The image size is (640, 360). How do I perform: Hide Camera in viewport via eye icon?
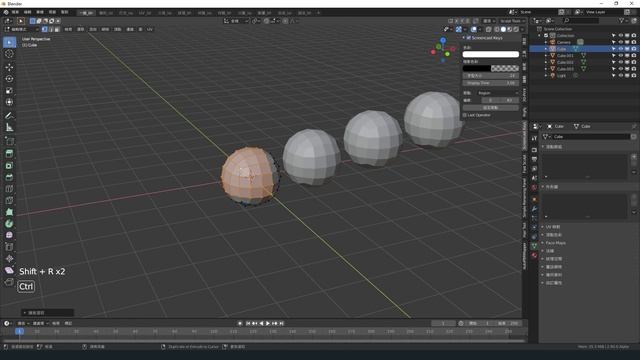(620, 42)
